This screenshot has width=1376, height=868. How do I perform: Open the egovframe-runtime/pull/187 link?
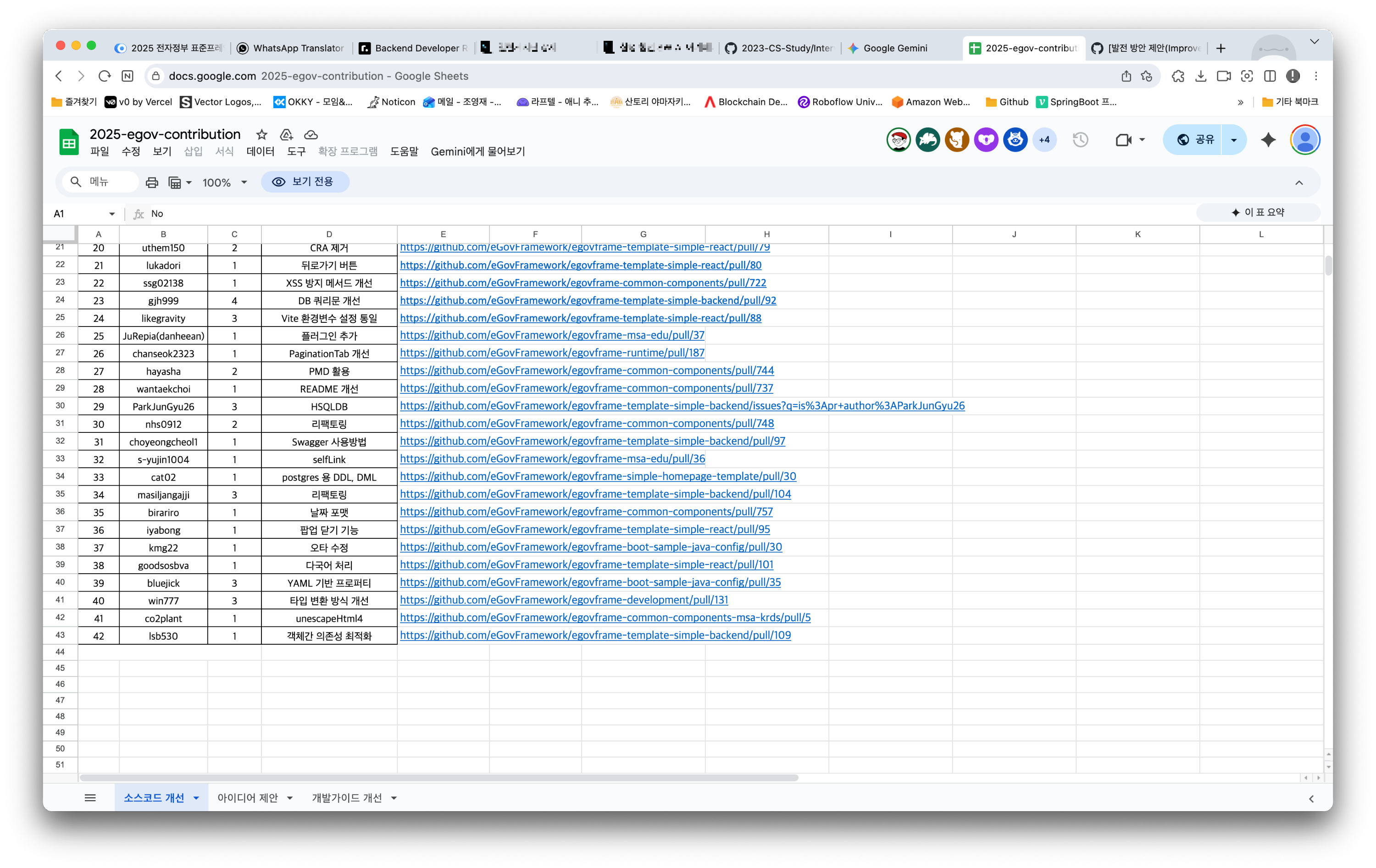552,353
